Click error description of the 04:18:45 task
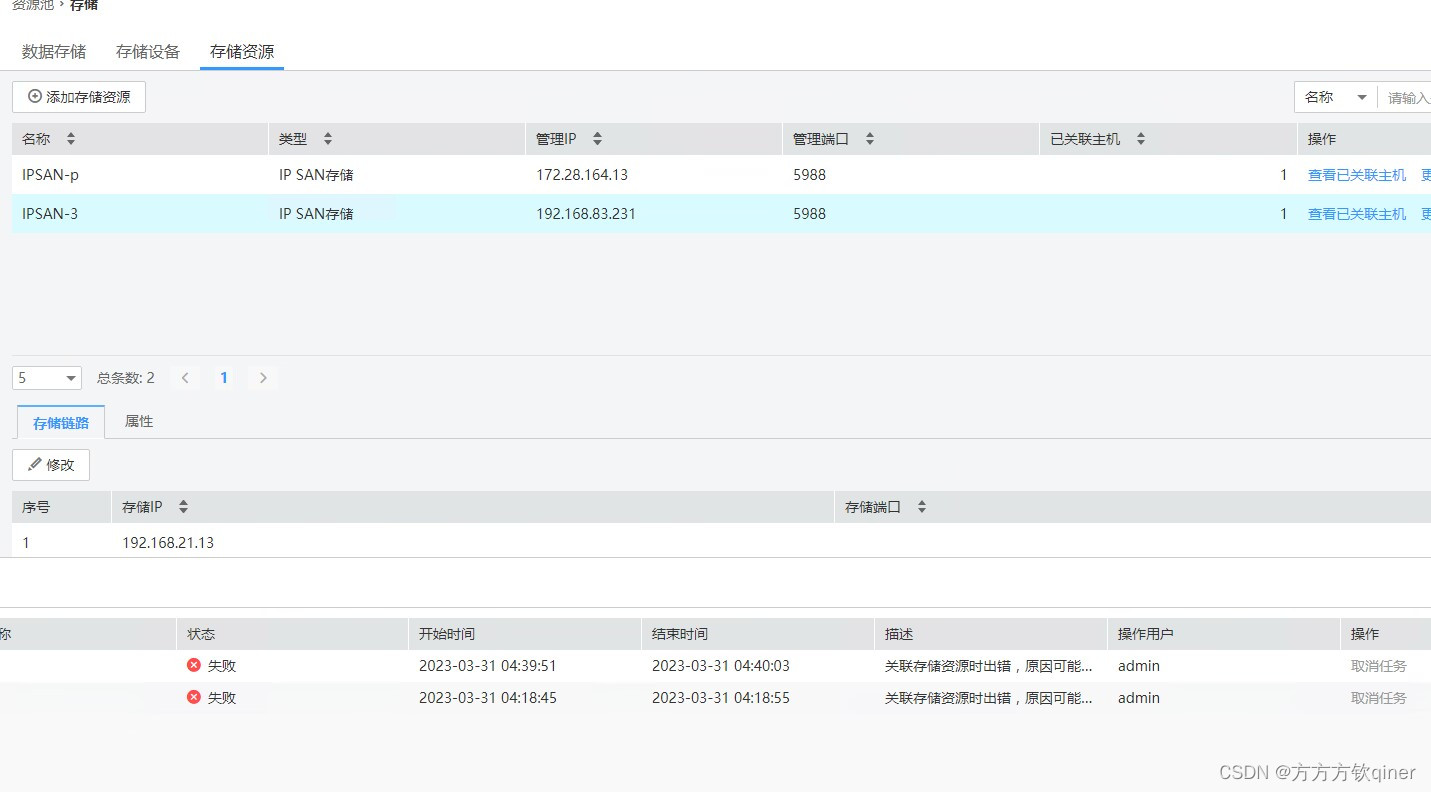Image resolution: width=1431 pixels, height=792 pixels. pos(989,698)
